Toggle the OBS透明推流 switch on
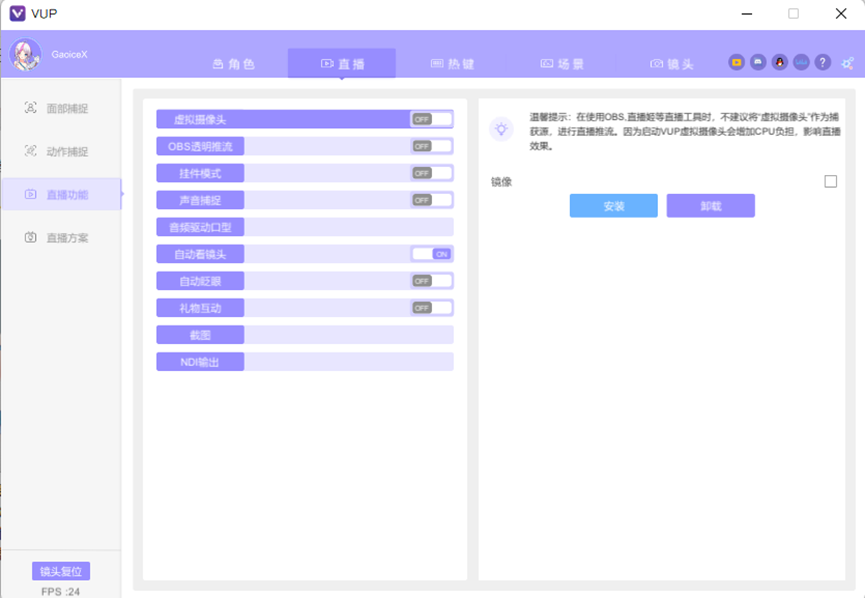This screenshot has height=598, width=865. point(431,146)
